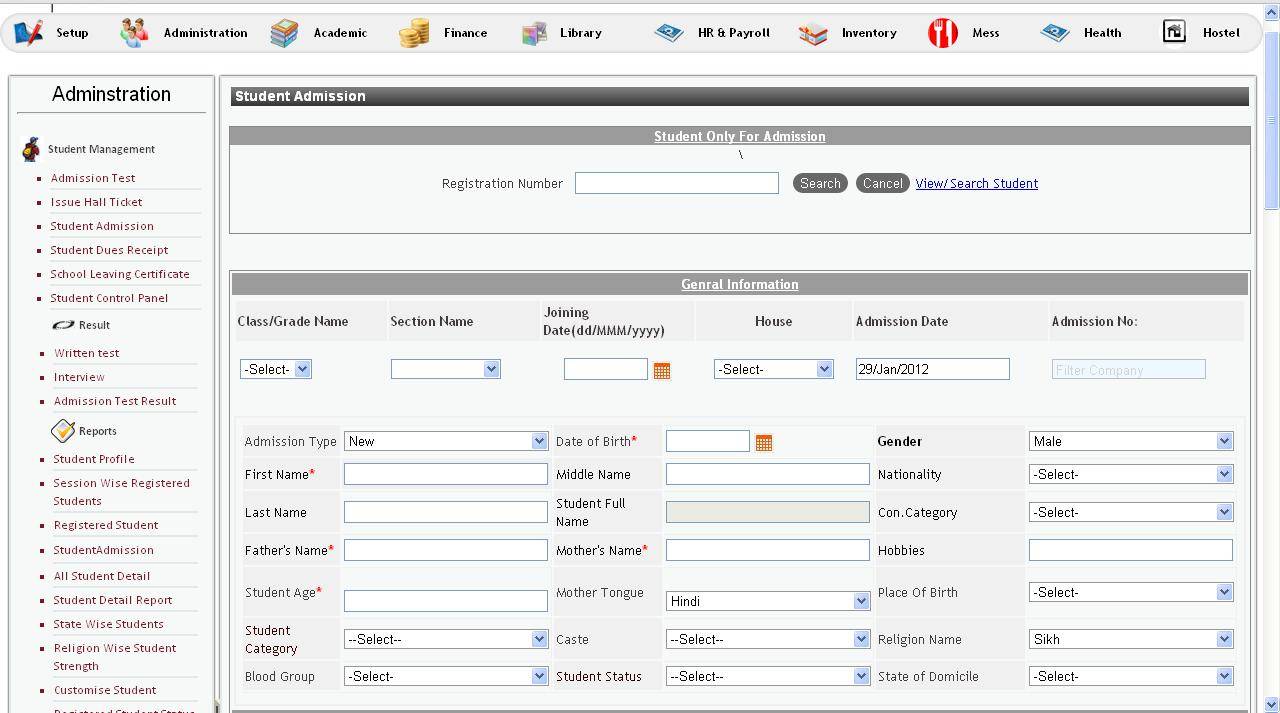Open the Date of Birth calendar picker
Image resolution: width=1280 pixels, height=713 pixels.
[x=764, y=442]
